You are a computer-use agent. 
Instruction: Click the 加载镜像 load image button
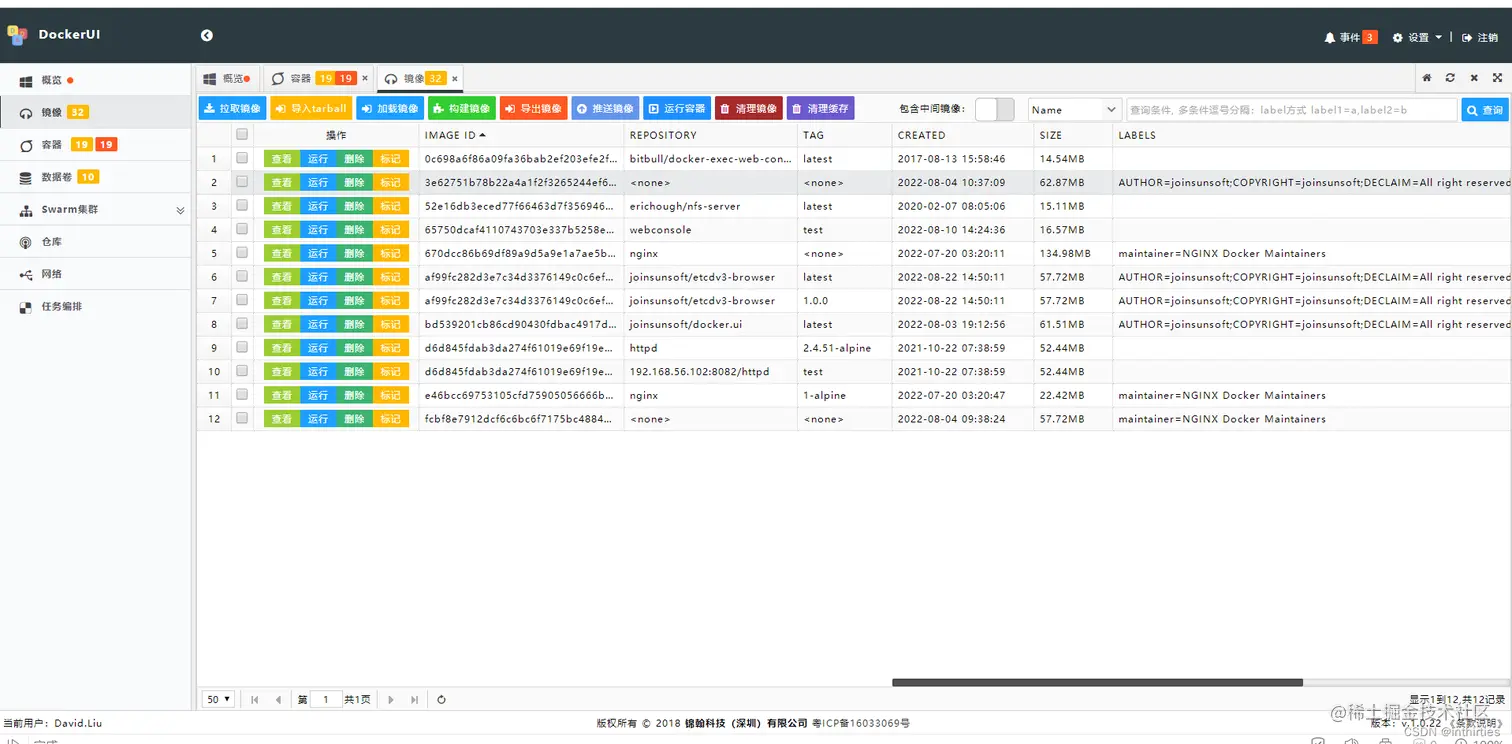click(390, 108)
